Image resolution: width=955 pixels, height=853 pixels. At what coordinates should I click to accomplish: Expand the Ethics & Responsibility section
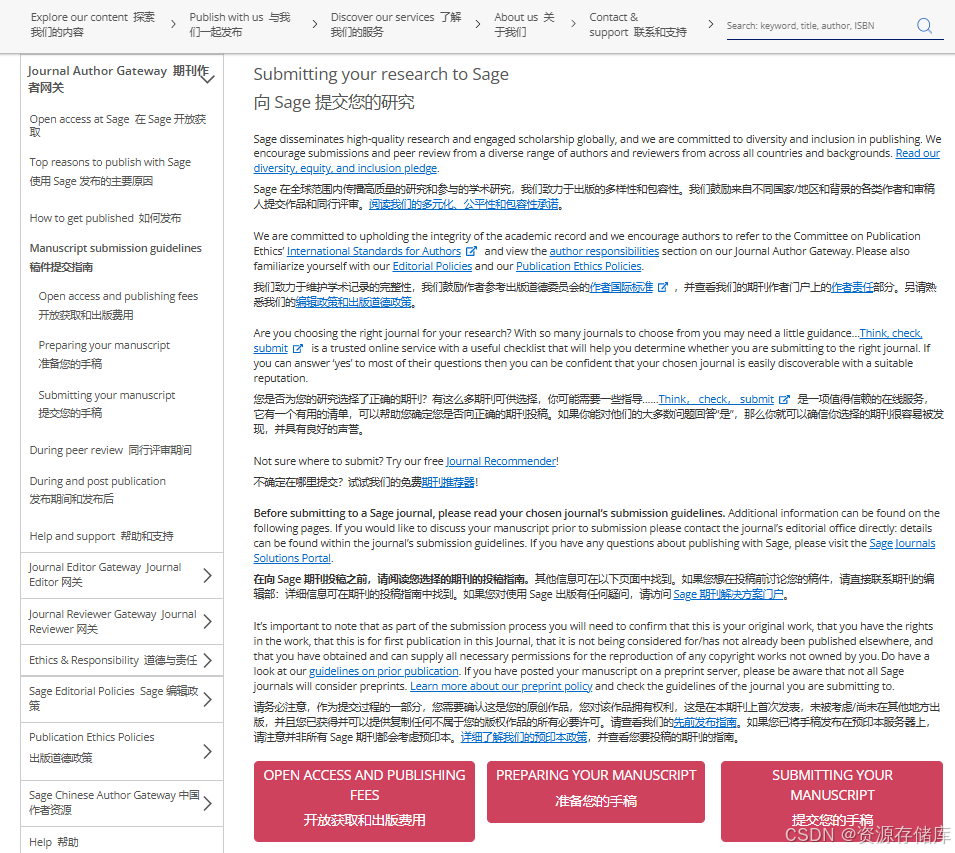tap(207, 660)
